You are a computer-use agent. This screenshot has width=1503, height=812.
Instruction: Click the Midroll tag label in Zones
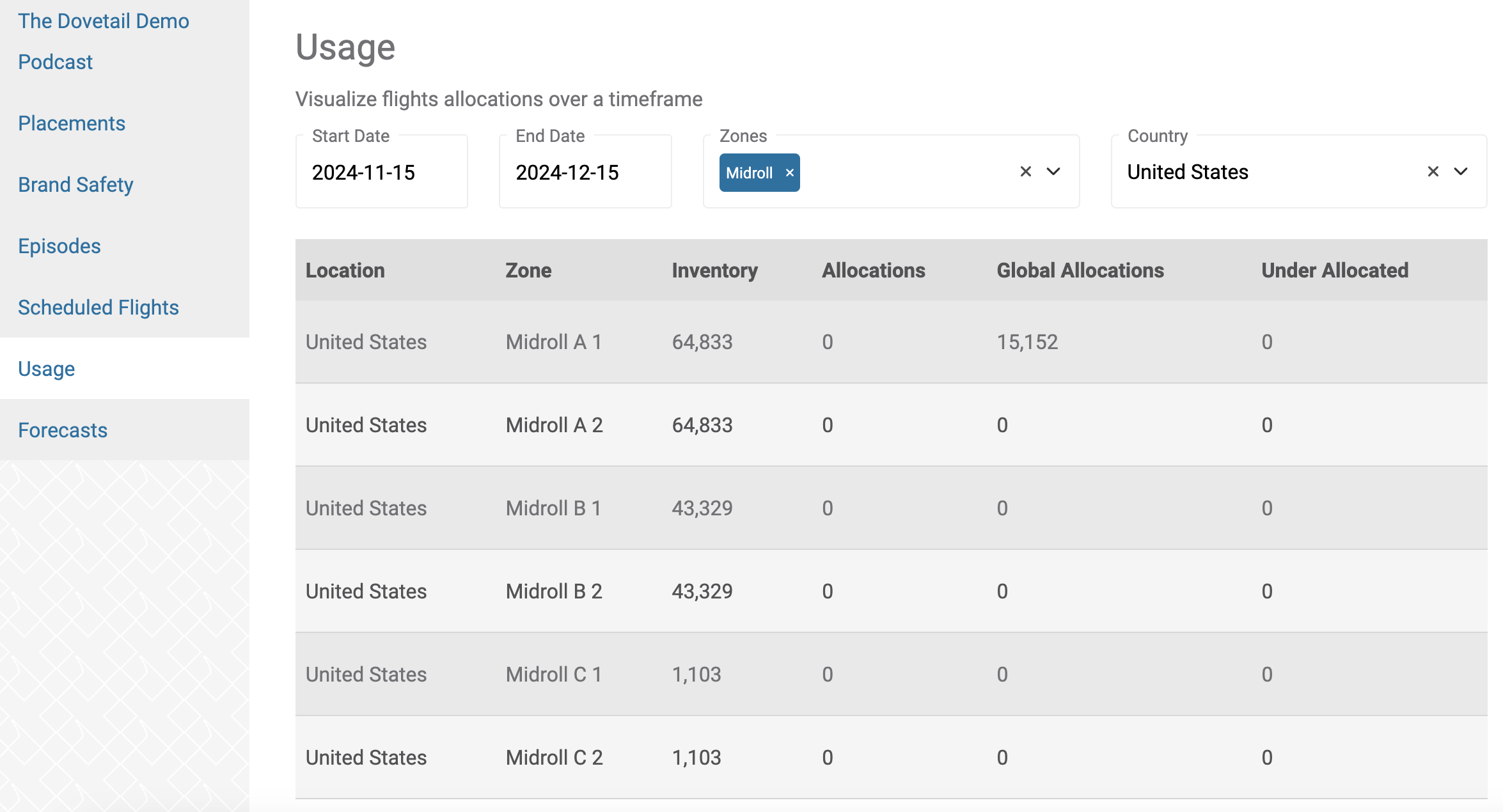(x=749, y=173)
